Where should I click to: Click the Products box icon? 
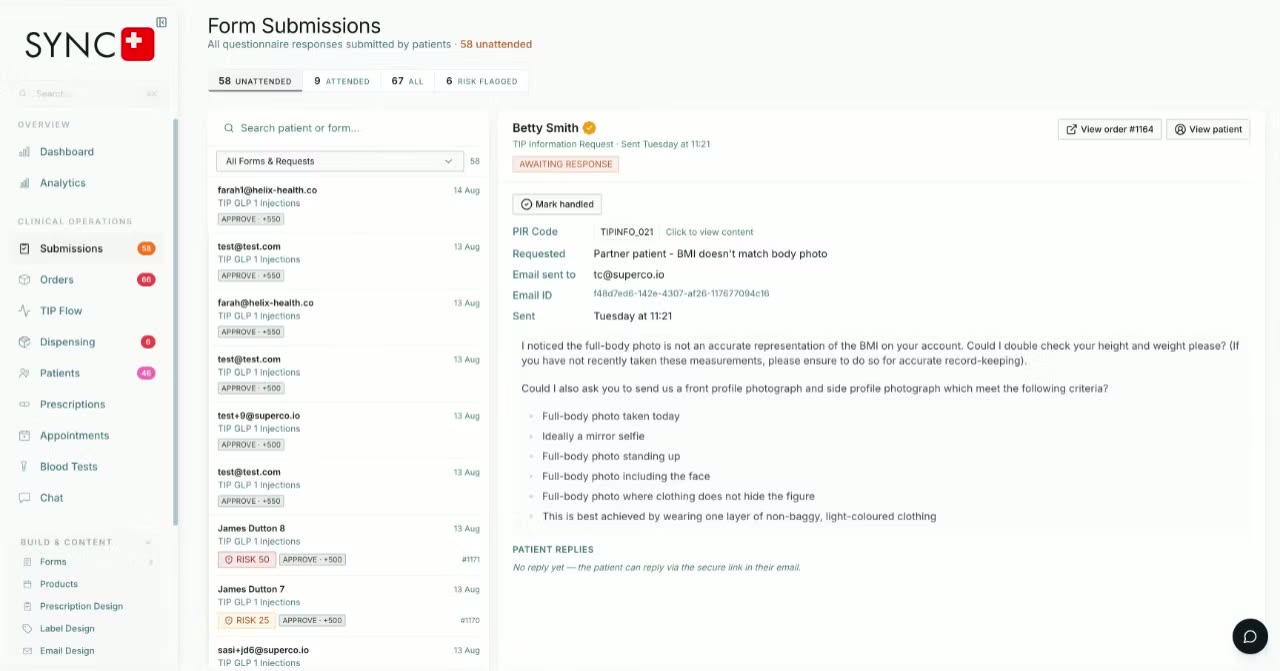pyautogui.click(x=28, y=584)
